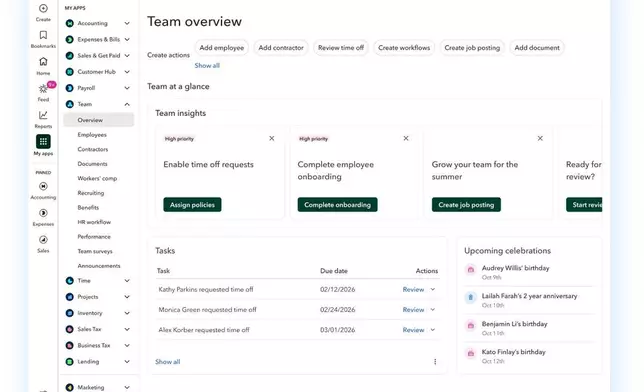Click the Review time off button
Screen dimensions: 644x392
[x=341, y=48]
